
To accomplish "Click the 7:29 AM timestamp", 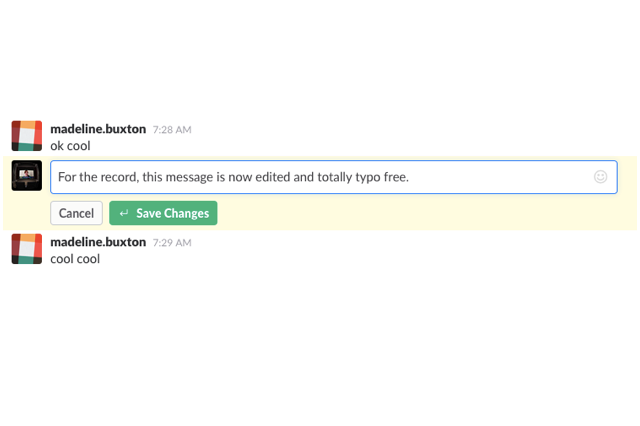I will coord(172,243).
